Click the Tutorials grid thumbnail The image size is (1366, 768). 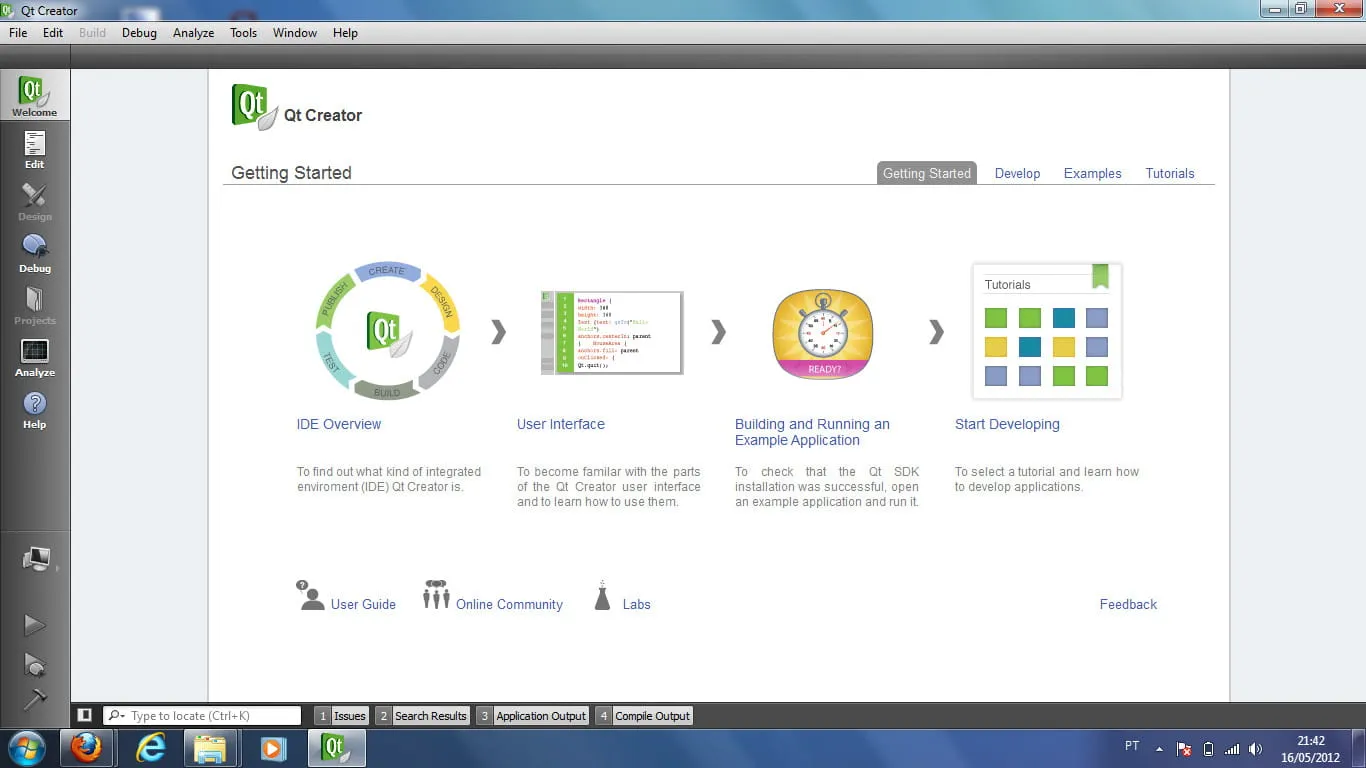pos(1047,331)
